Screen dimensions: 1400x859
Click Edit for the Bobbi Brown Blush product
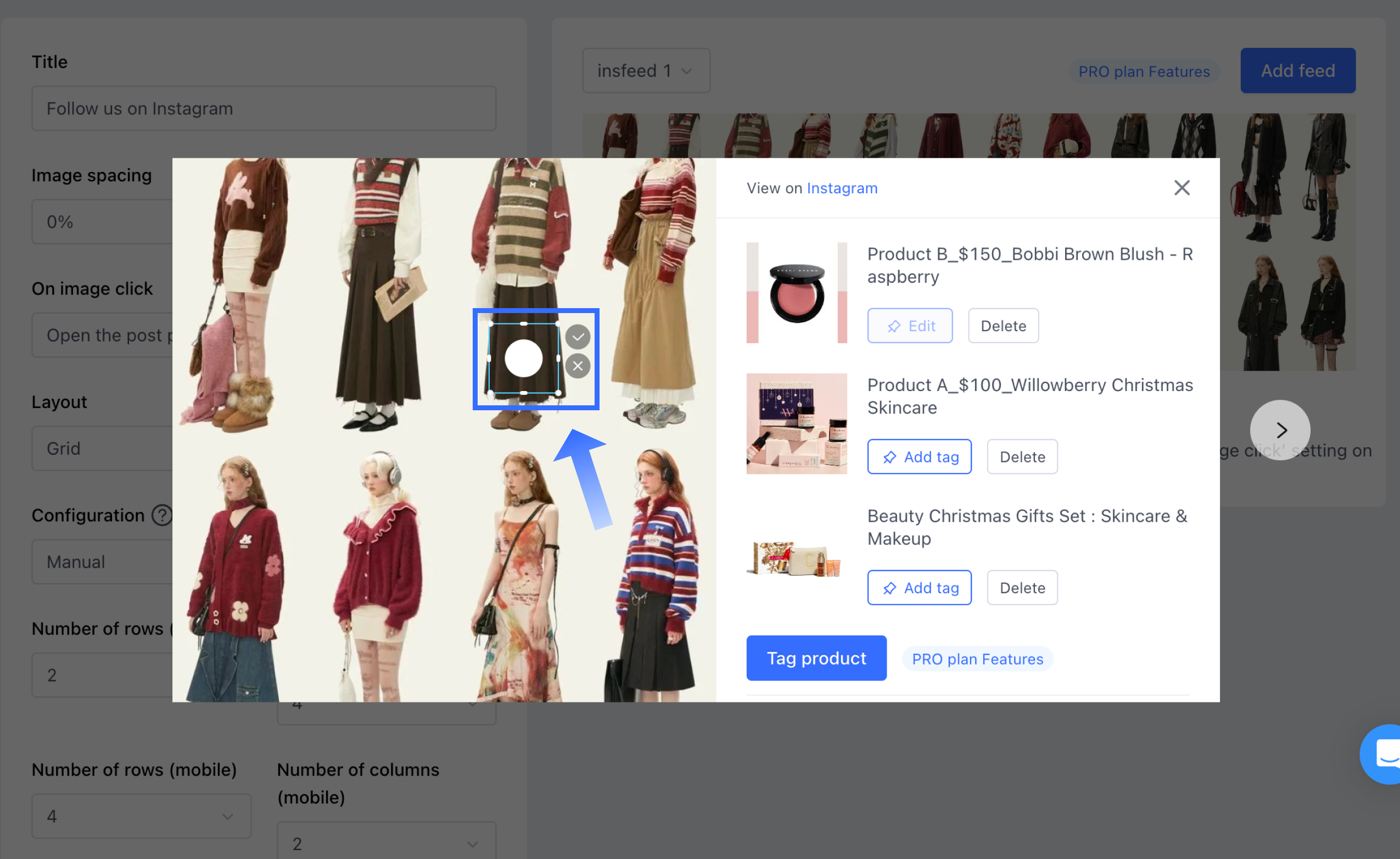tap(909, 326)
